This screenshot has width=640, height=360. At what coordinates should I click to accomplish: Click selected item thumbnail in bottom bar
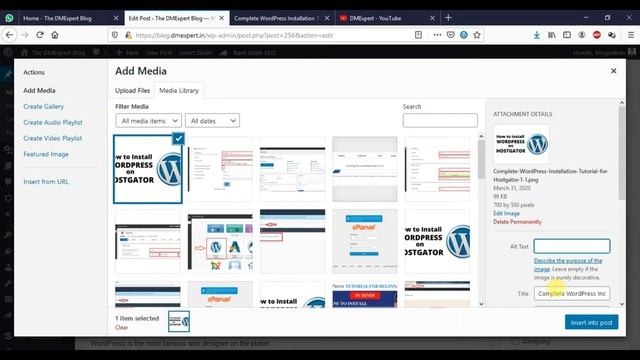coord(179,321)
